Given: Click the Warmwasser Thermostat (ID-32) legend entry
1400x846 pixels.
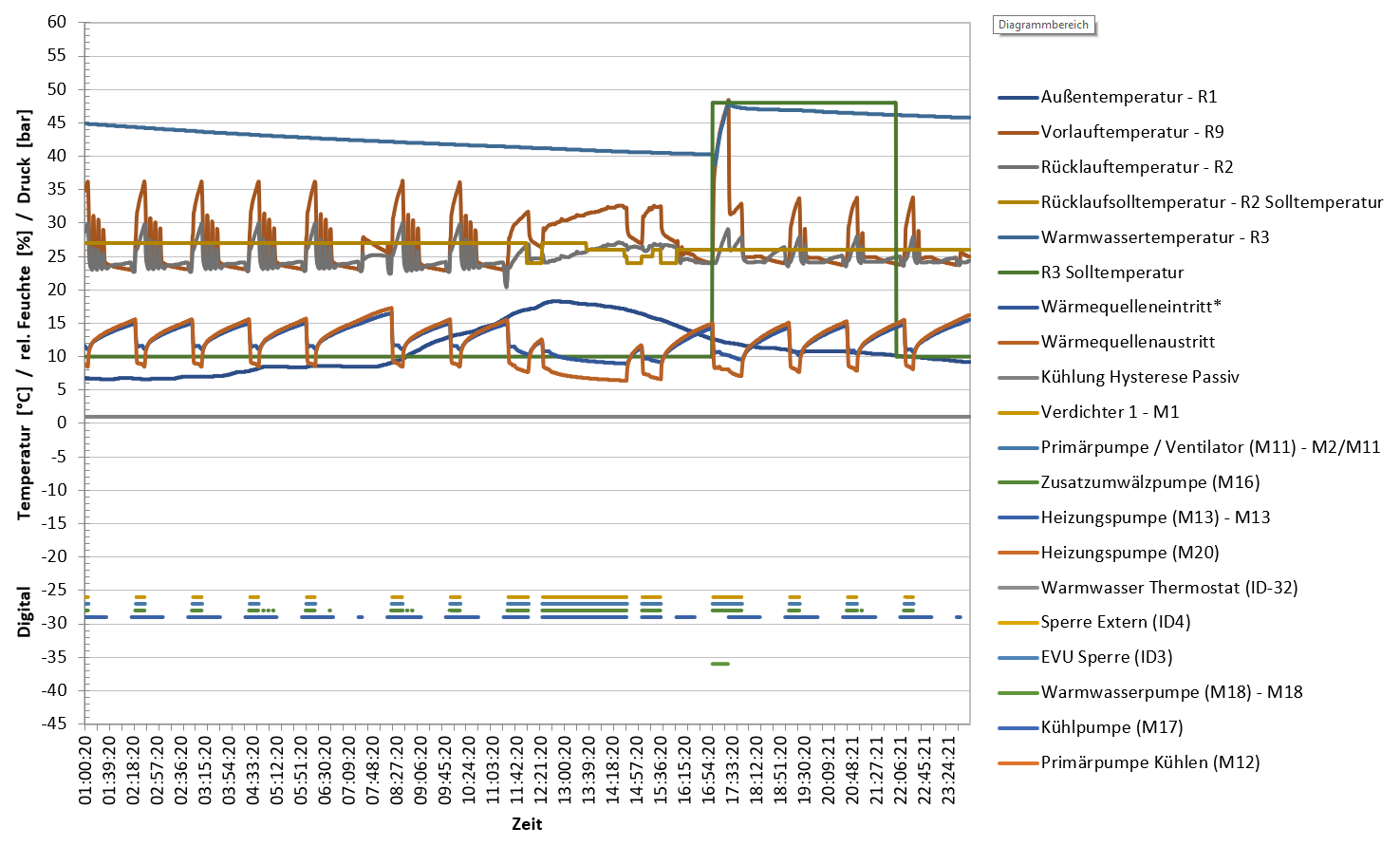Looking at the screenshot, I should point(1168,588).
